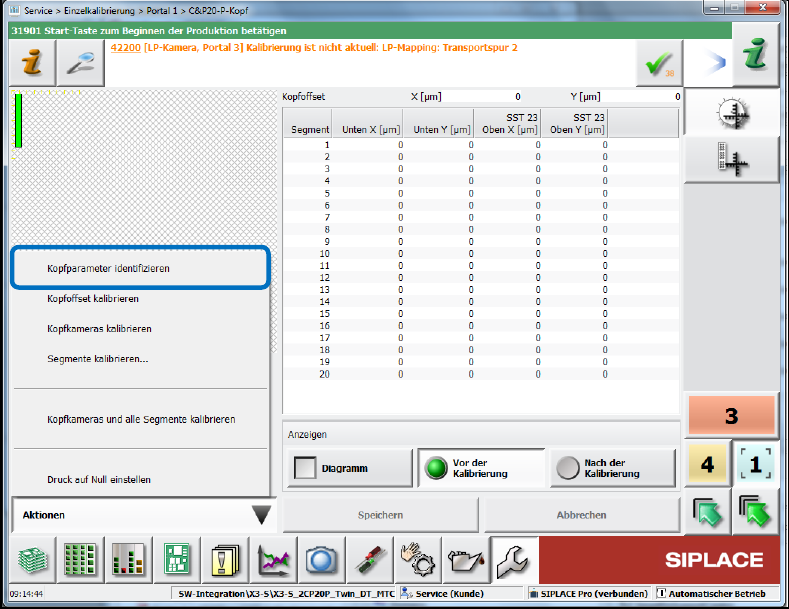Open the bar chart statistics view
This screenshot has height=609, width=789.
tap(128, 559)
